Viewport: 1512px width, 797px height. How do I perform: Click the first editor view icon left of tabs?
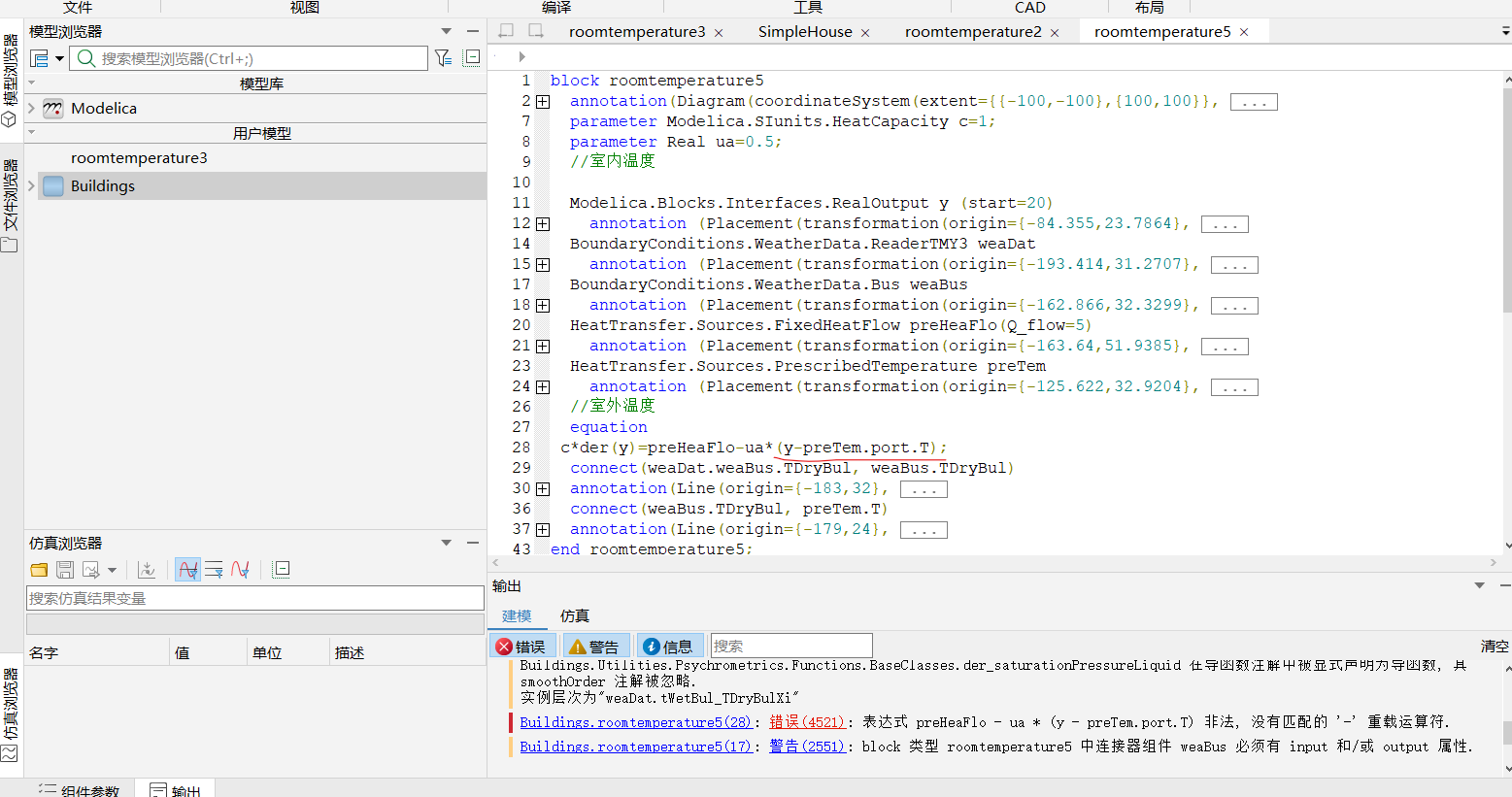click(x=506, y=31)
